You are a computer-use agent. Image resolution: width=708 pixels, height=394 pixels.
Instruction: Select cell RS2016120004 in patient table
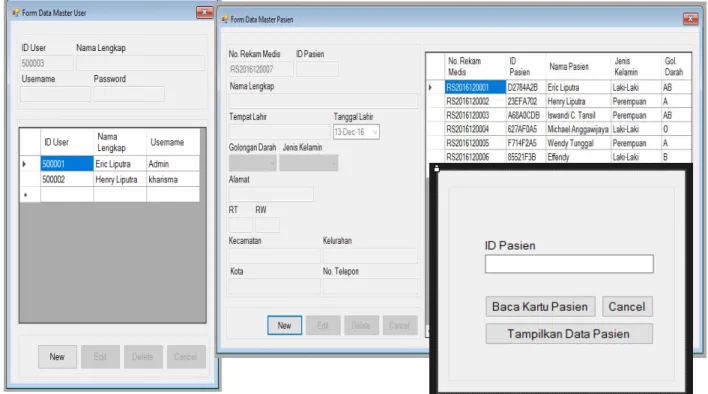tap(475, 129)
